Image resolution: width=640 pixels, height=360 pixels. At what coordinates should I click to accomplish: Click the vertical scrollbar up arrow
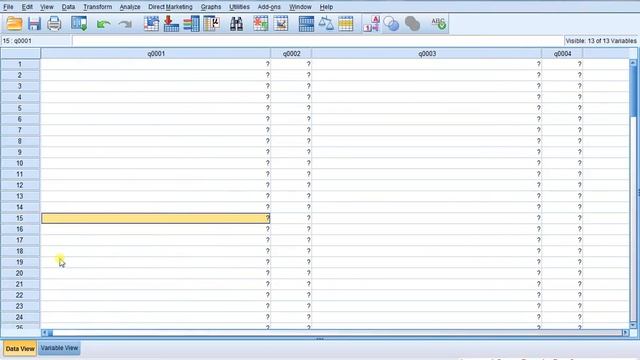[633, 63]
